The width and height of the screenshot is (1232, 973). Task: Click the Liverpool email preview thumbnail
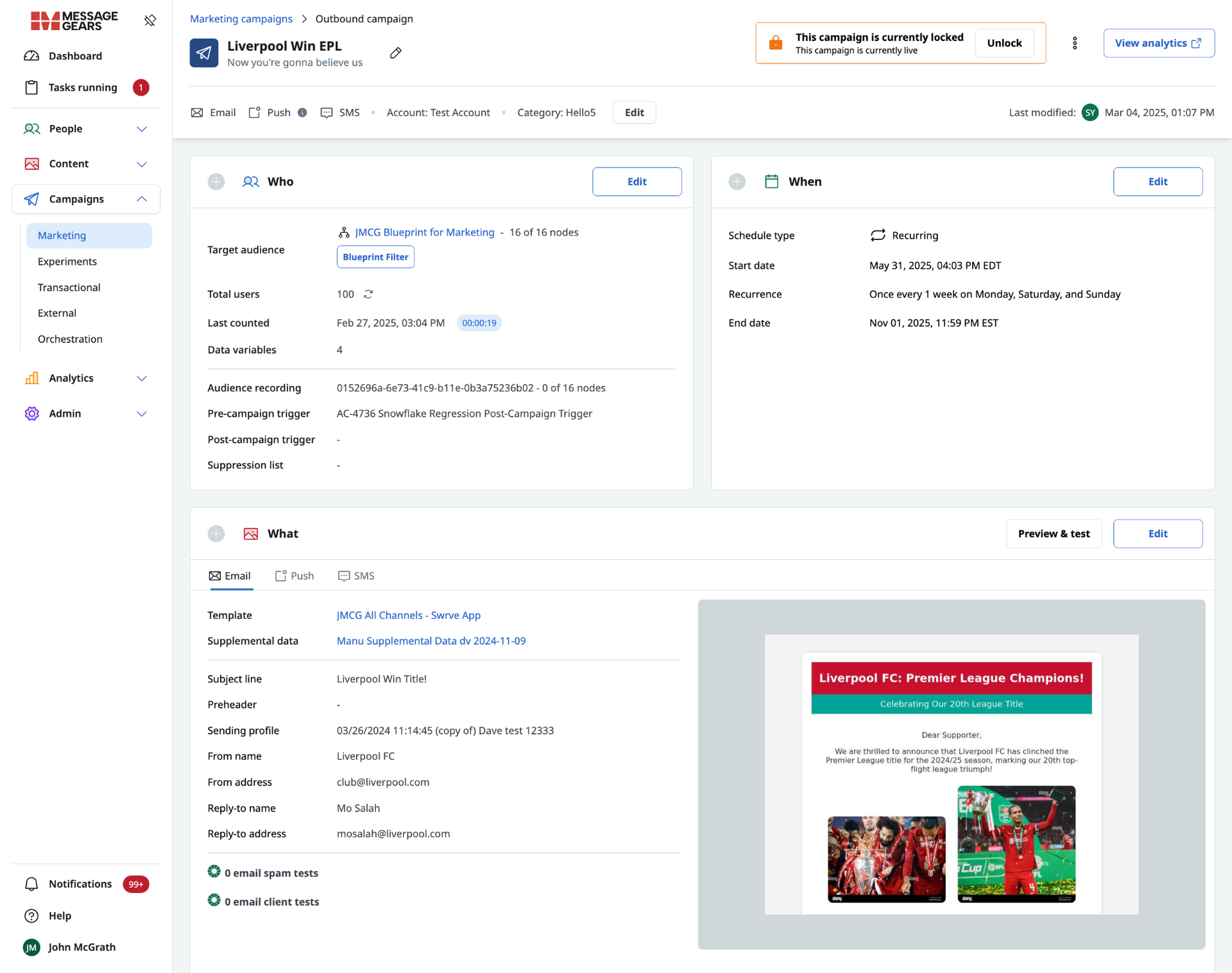[x=952, y=774]
